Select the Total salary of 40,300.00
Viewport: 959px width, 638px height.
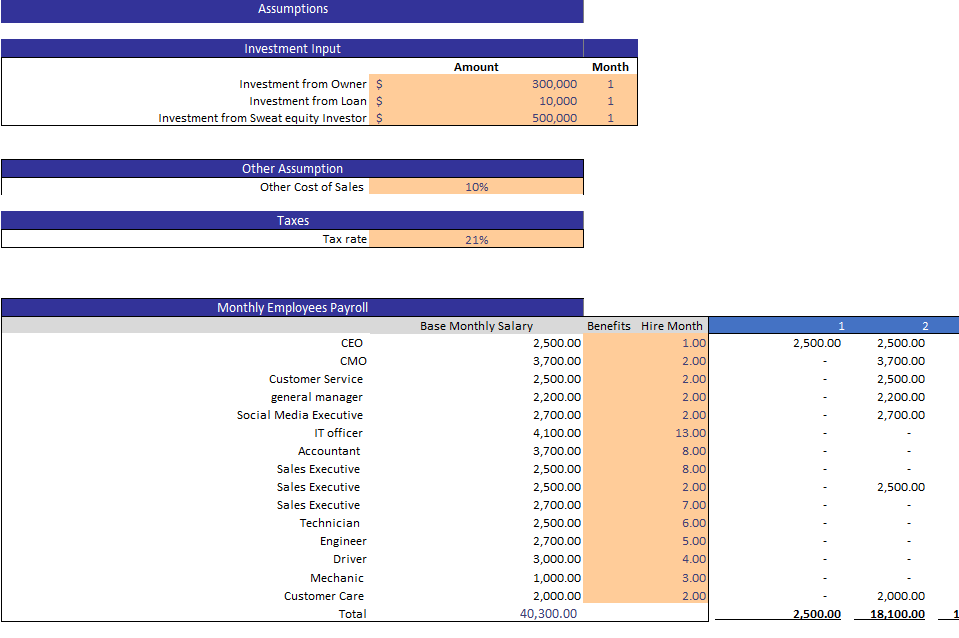coord(550,613)
